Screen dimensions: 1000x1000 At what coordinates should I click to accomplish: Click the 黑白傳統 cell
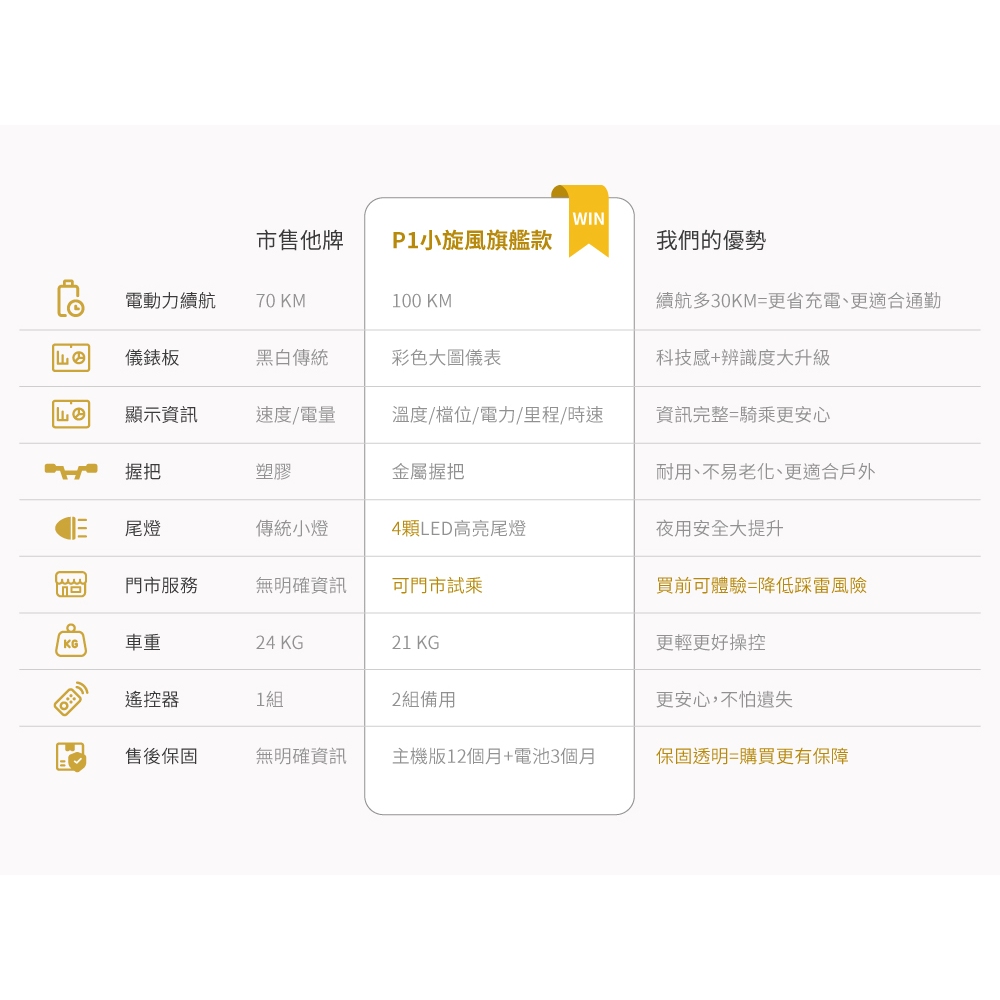pyautogui.click(x=292, y=358)
